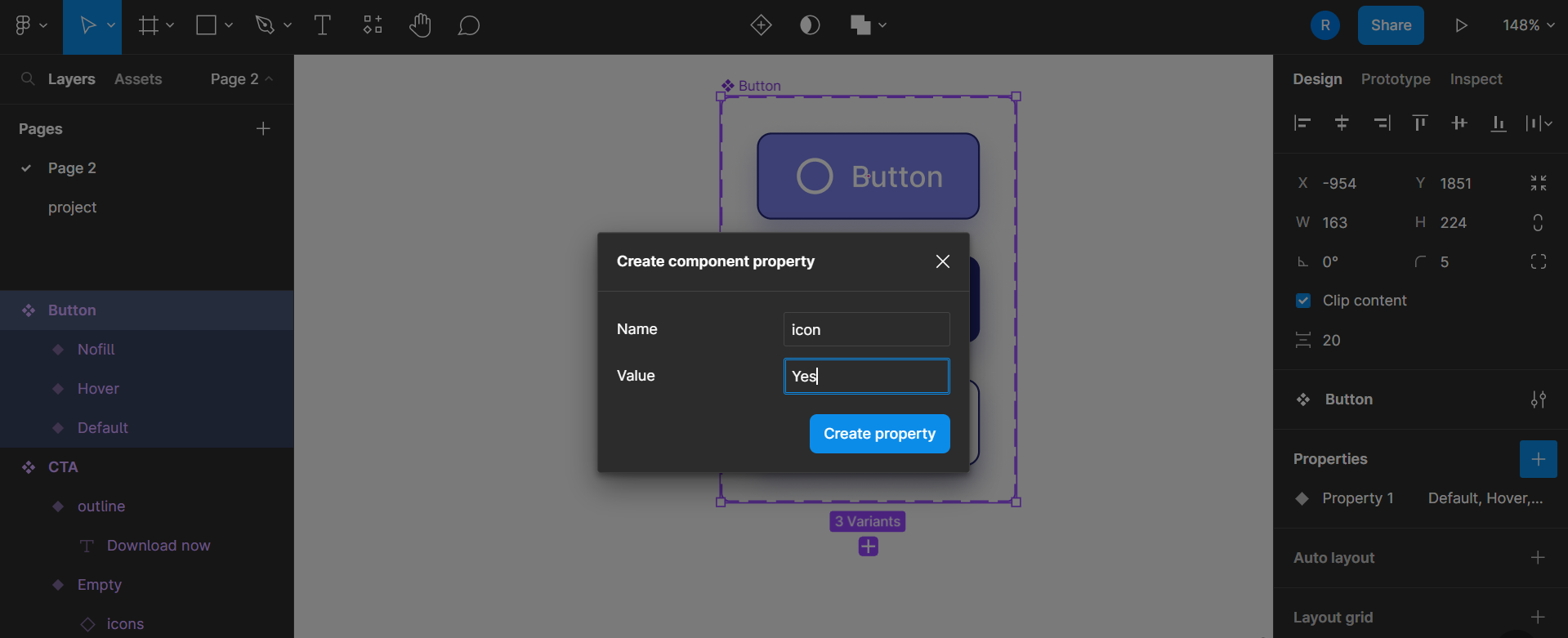The width and height of the screenshot is (1568, 638).
Task: Switch to the Prototype tab
Action: (x=1395, y=79)
